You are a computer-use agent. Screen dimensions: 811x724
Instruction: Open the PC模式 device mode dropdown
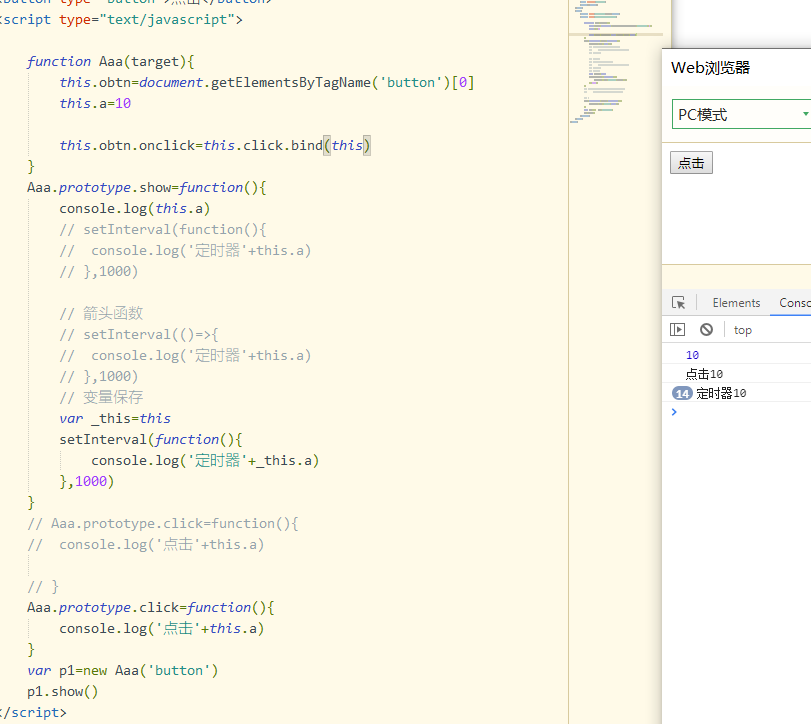coord(742,114)
